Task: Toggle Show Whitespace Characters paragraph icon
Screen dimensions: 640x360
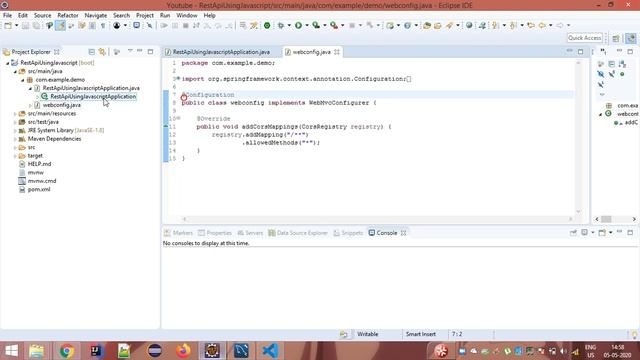Action: [x=103, y=25]
